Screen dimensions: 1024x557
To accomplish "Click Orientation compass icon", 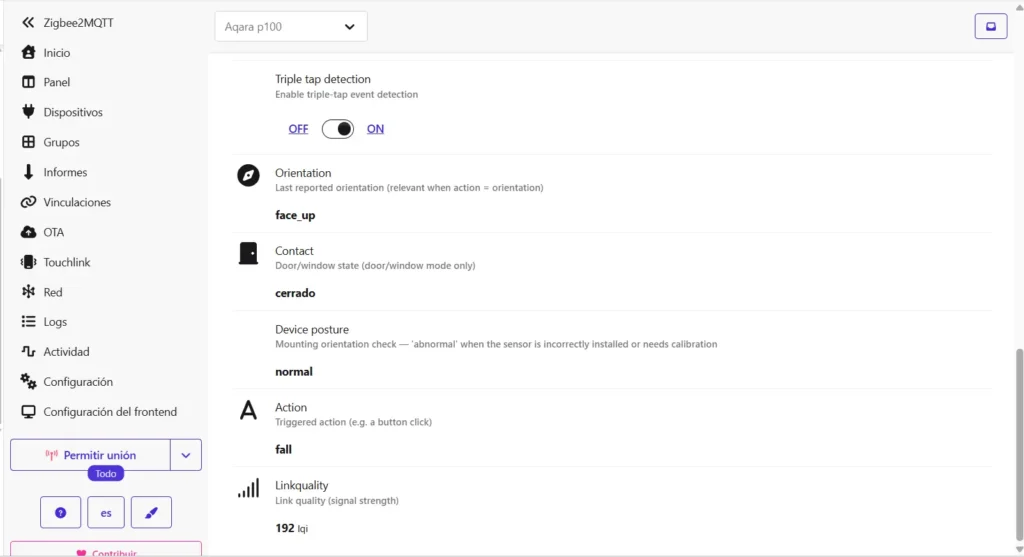I will 248,175.
